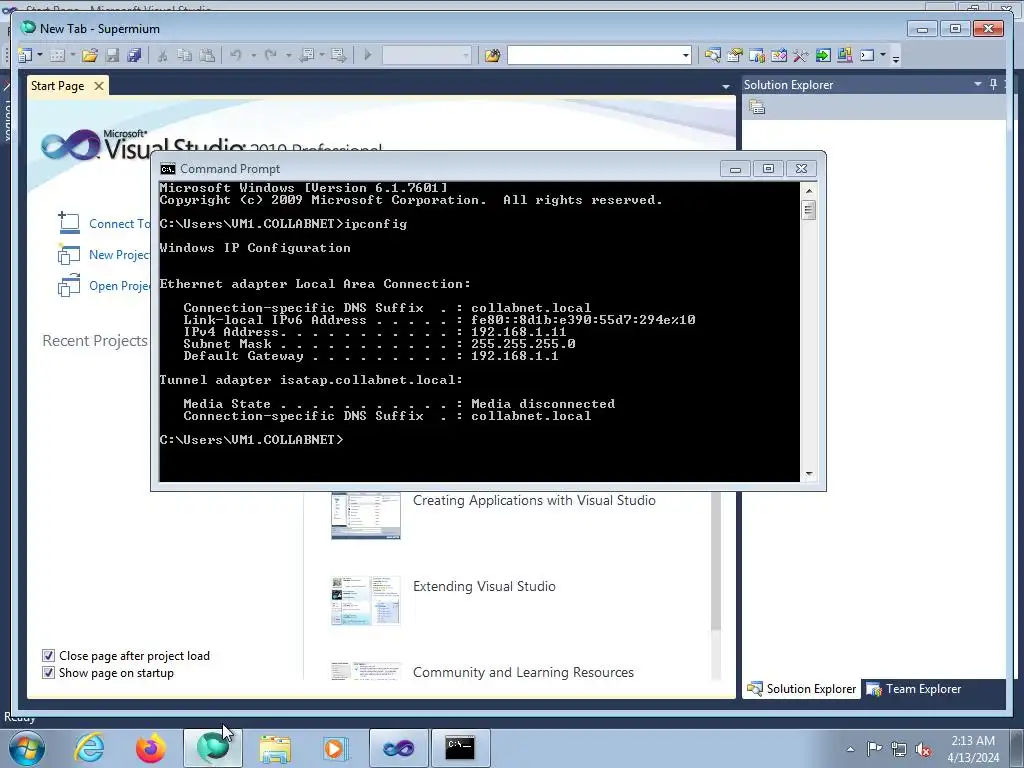Click icon beside Open Project link
This screenshot has width=1024, height=768.
(69, 285)
